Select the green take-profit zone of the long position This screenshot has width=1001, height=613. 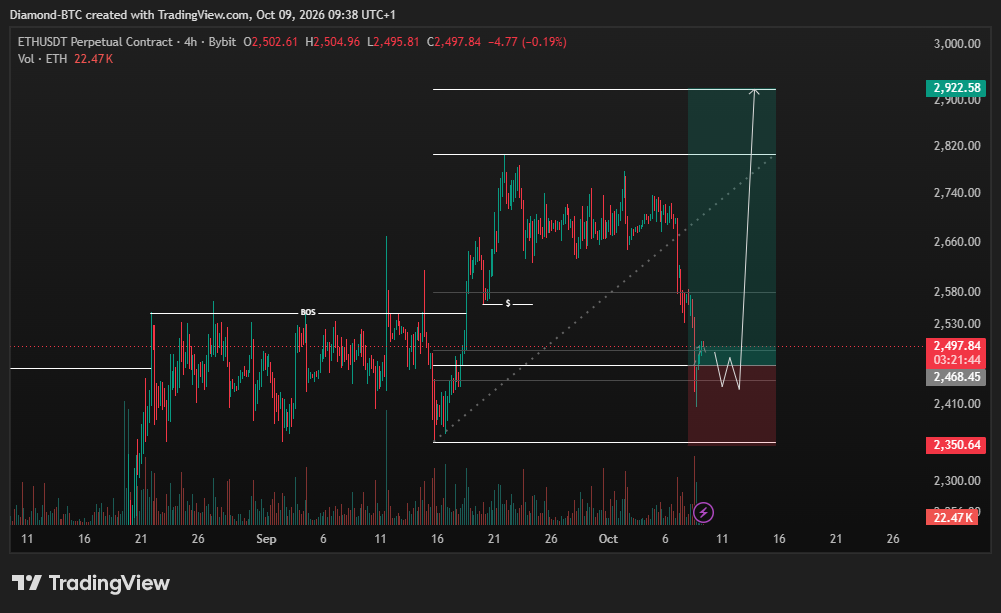pos(732,227)
